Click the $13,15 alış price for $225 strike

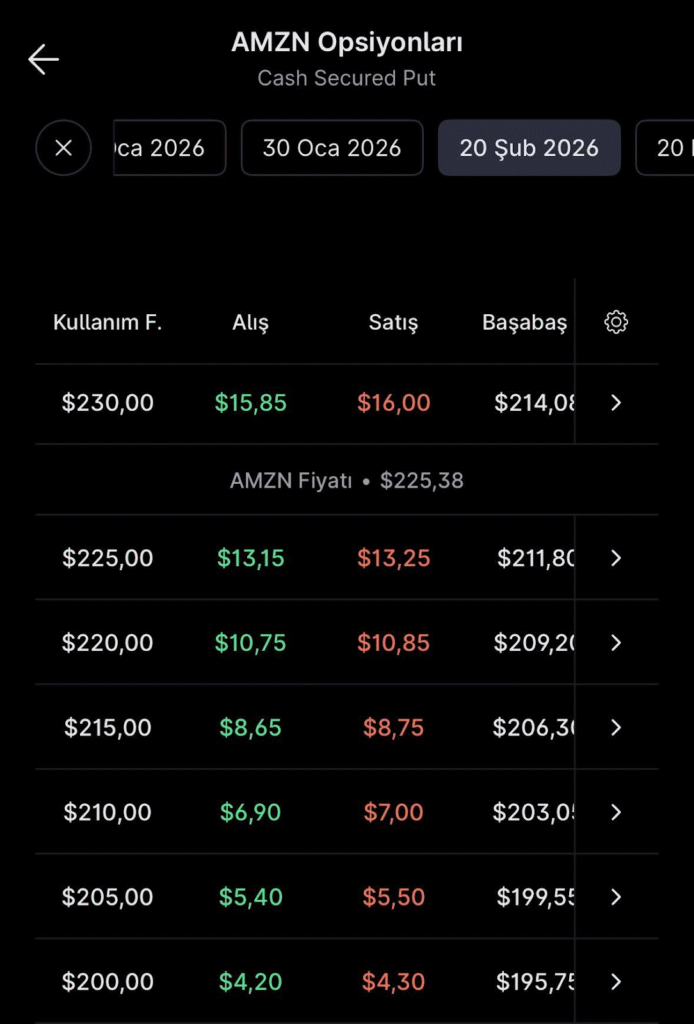pos(250,558)
